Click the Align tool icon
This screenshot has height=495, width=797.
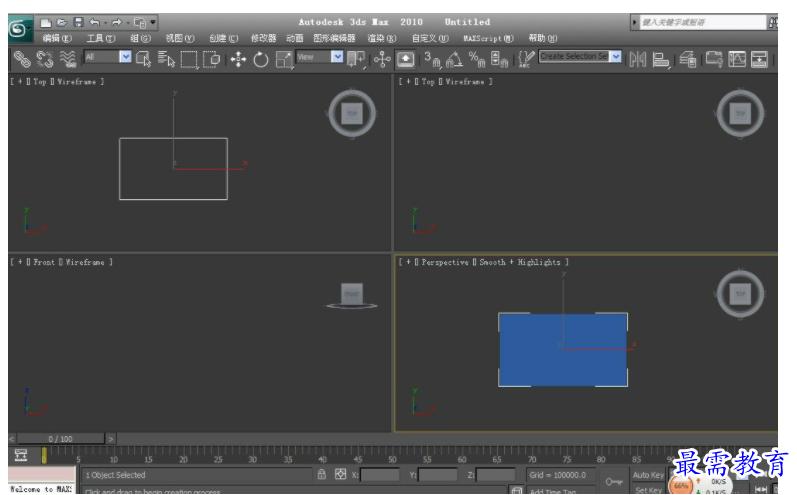(x=660, y=59)
